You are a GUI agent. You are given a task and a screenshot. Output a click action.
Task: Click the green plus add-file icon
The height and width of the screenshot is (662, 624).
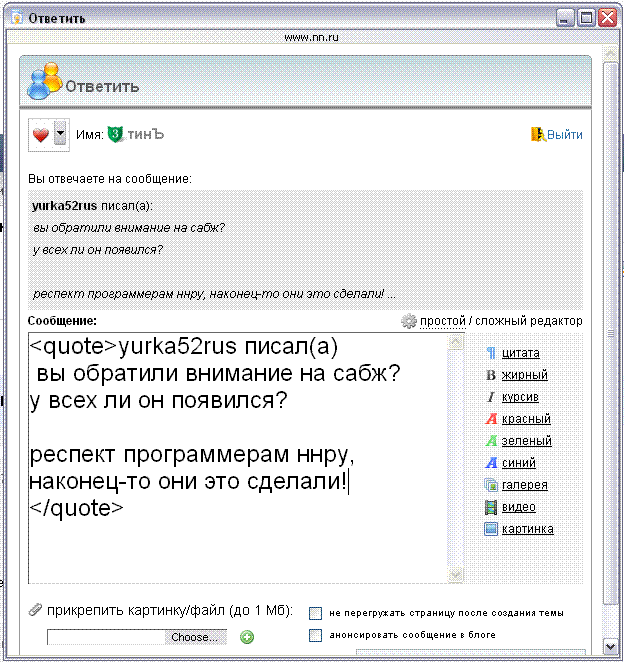247,637
